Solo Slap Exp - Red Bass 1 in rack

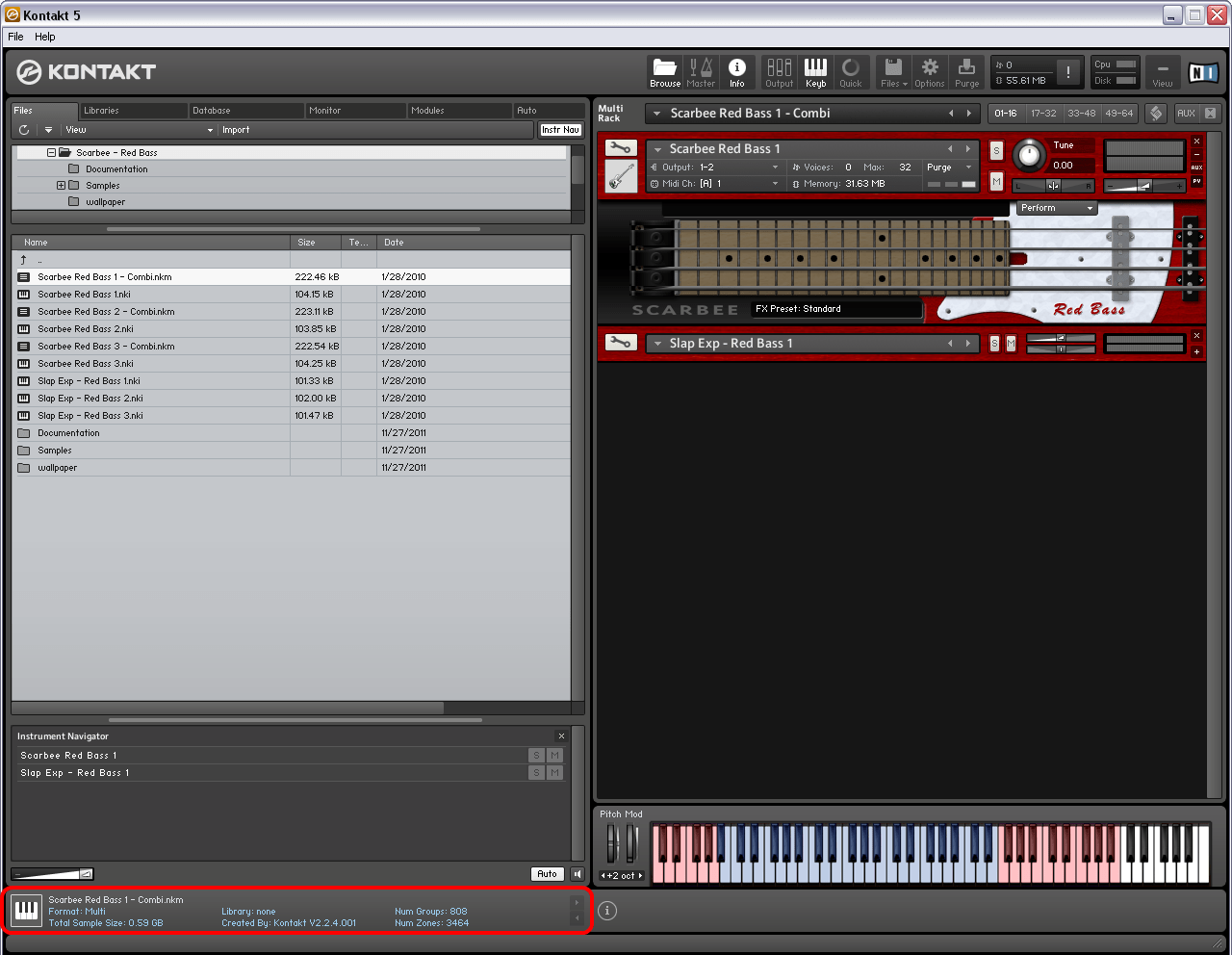[994, 344]
